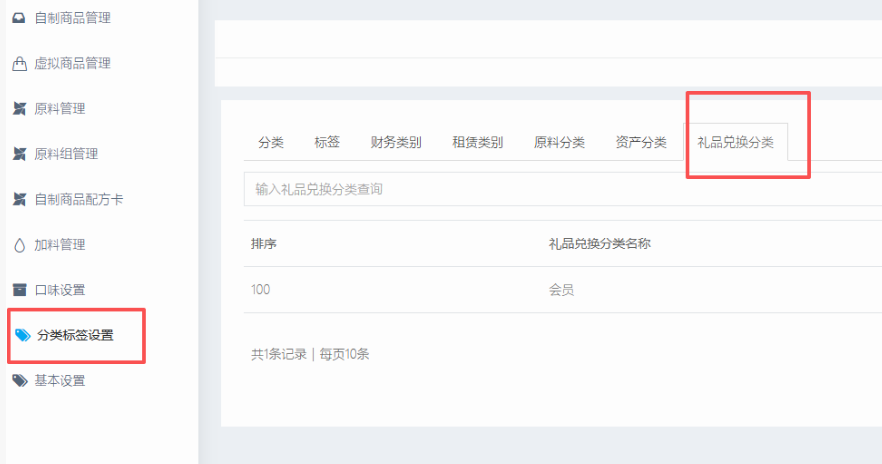Viewport: 882px width, 464px height.
Task: Open 口味设置 menu item
Action: pos(60,290)
